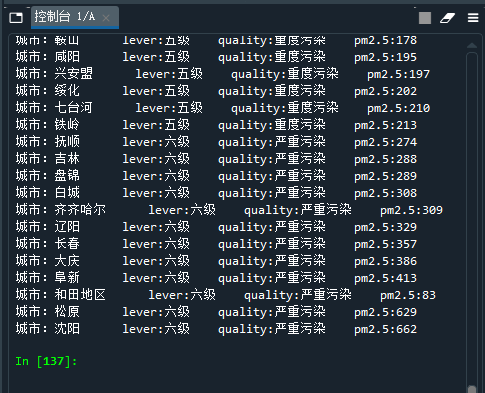This screenshot has height=393, width=485.
Task: Click the value pm2.5:357
Action: point(385,244)
